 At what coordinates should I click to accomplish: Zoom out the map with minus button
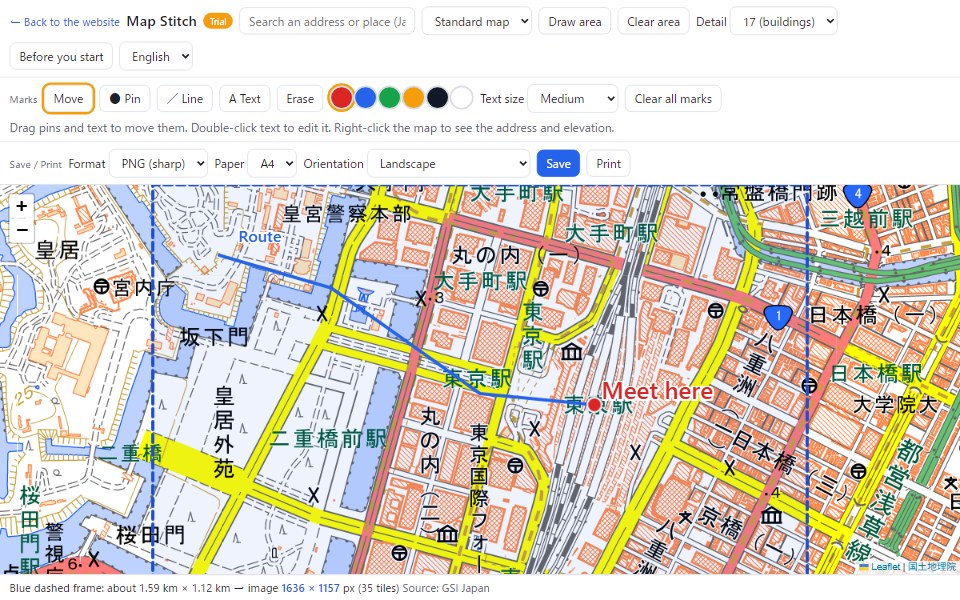point(21,231)
